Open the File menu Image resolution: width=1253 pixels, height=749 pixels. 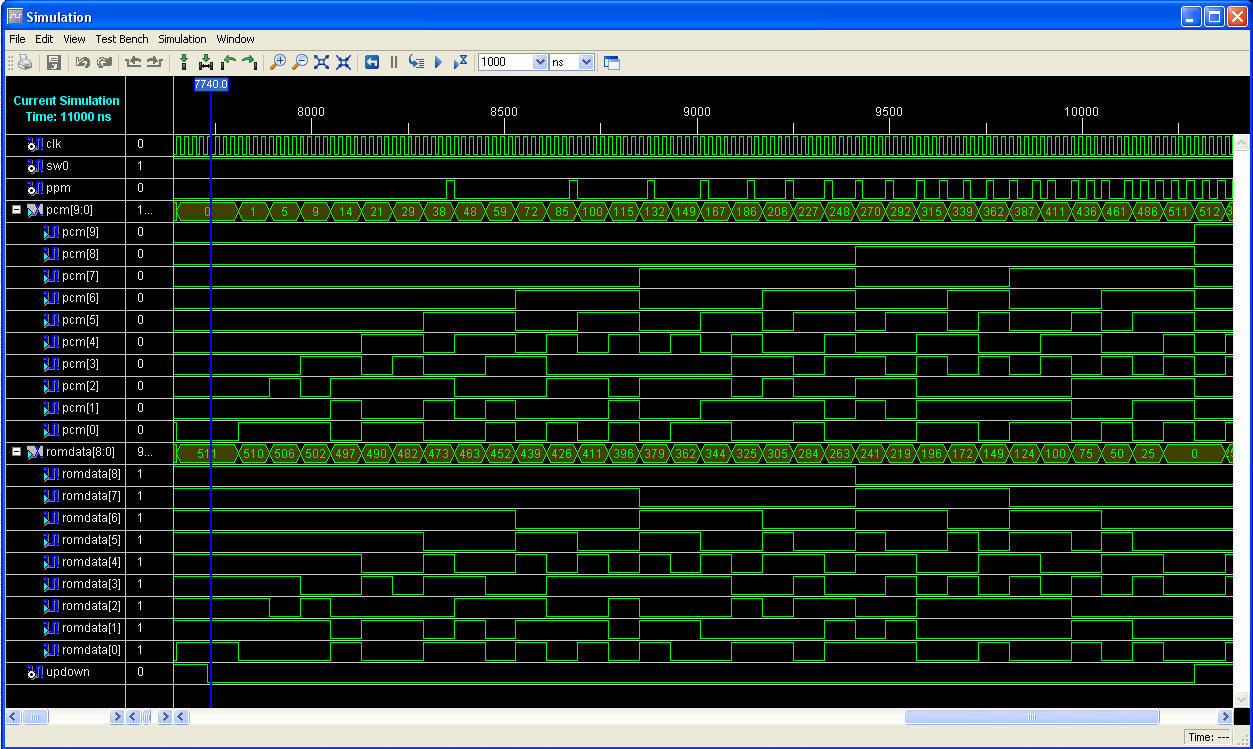coord(17,39)
